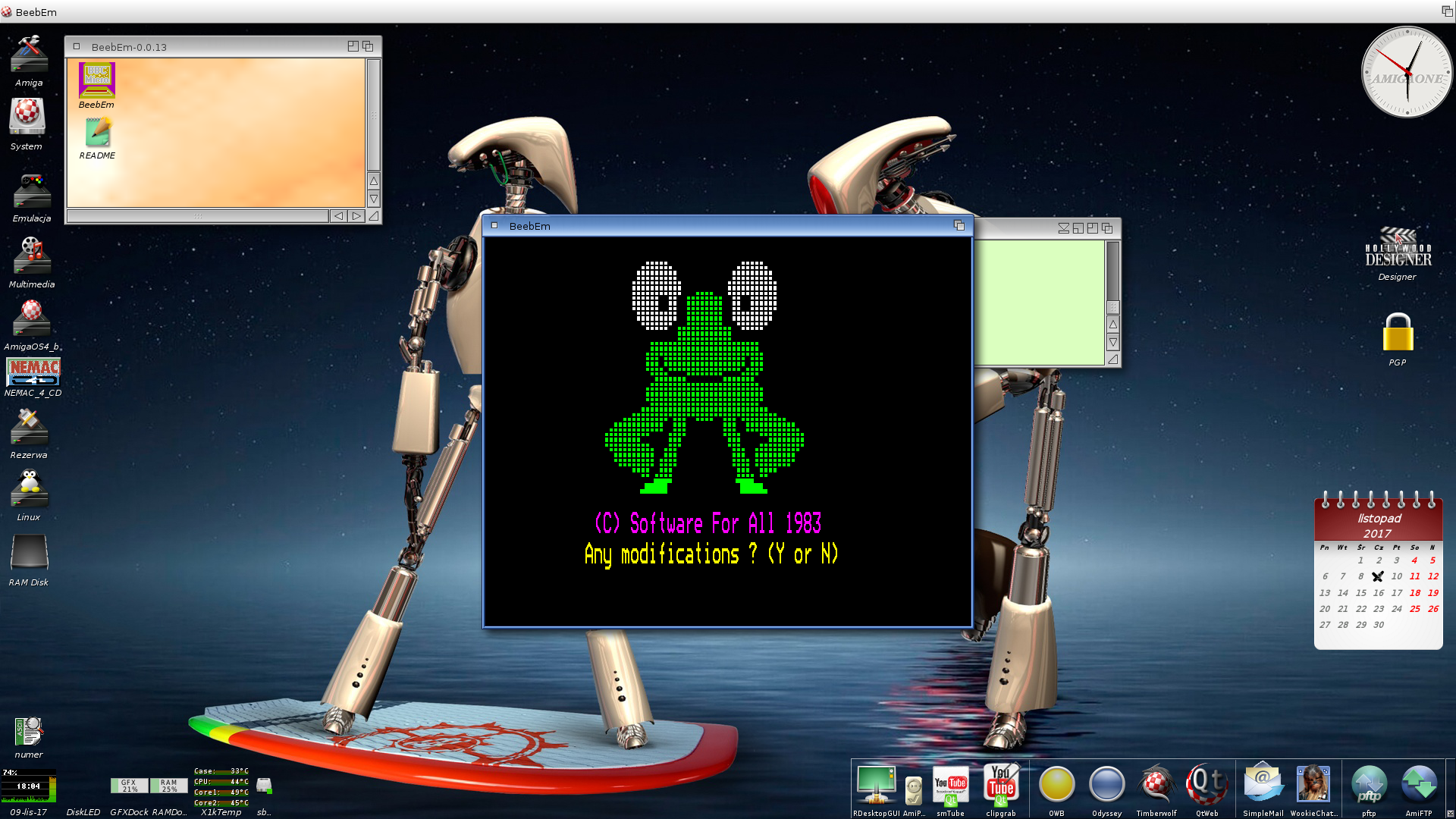Open the README file icon
This screenshot has height=819, width=1456.
pyautogui.click(x=97, y=132)
